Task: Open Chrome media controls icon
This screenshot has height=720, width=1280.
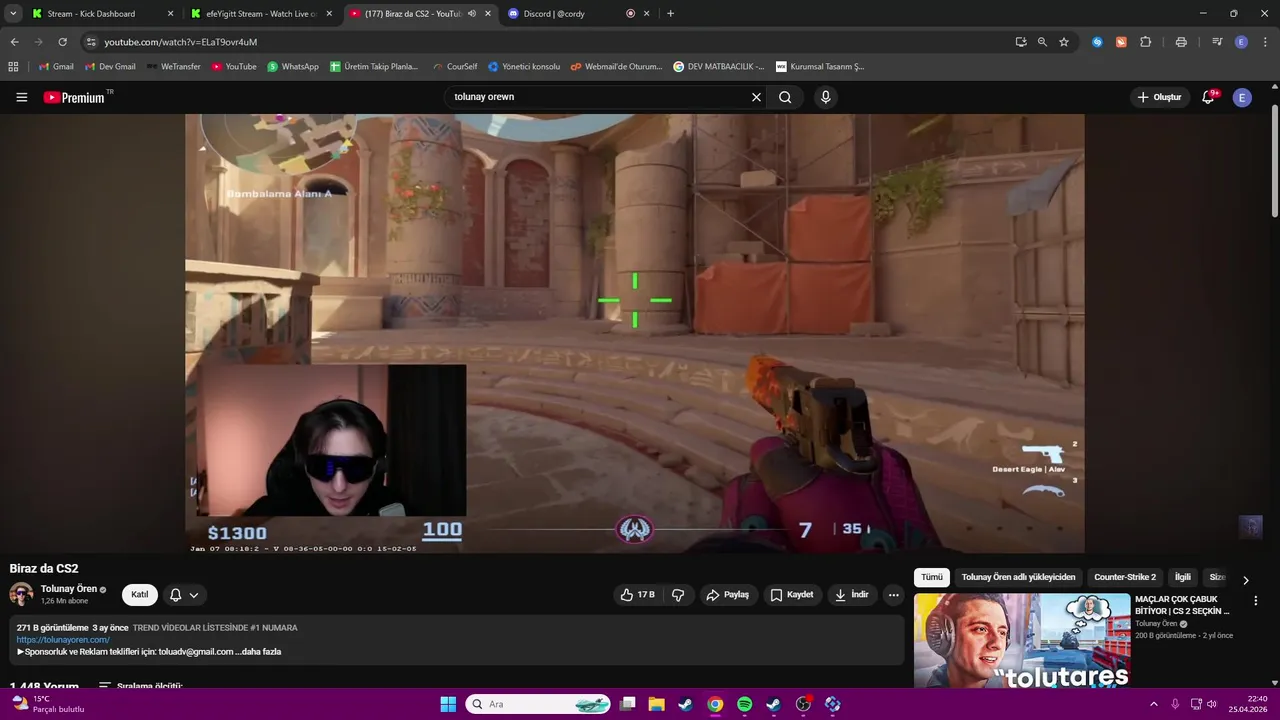Action: (1217, 42)
